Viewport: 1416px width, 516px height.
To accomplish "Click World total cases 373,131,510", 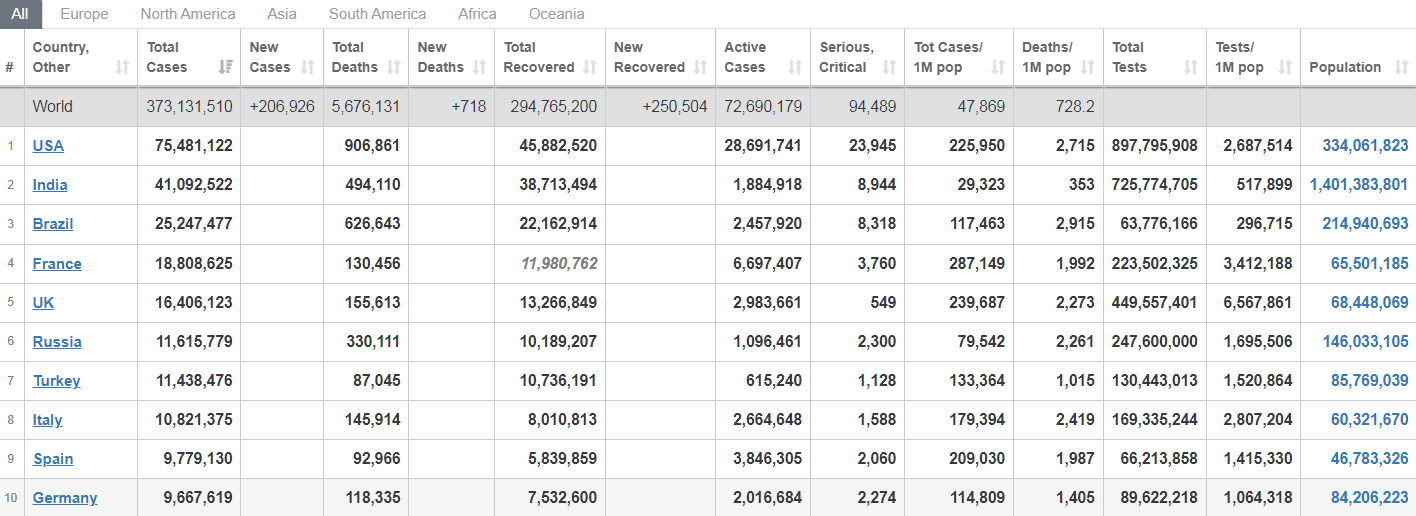I will coord(189,107).
